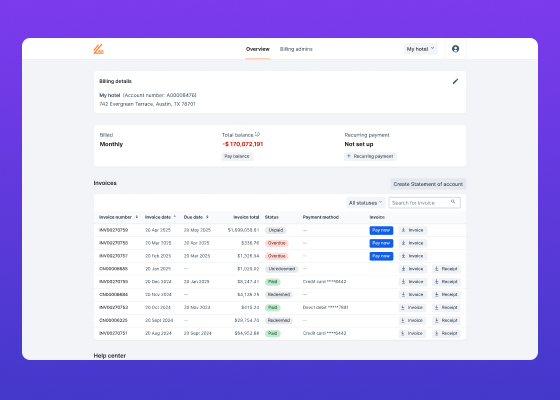Click the Not set up recurring status
Image resolution: width=560 pixels, height=400 pixels.
[359, 144]
